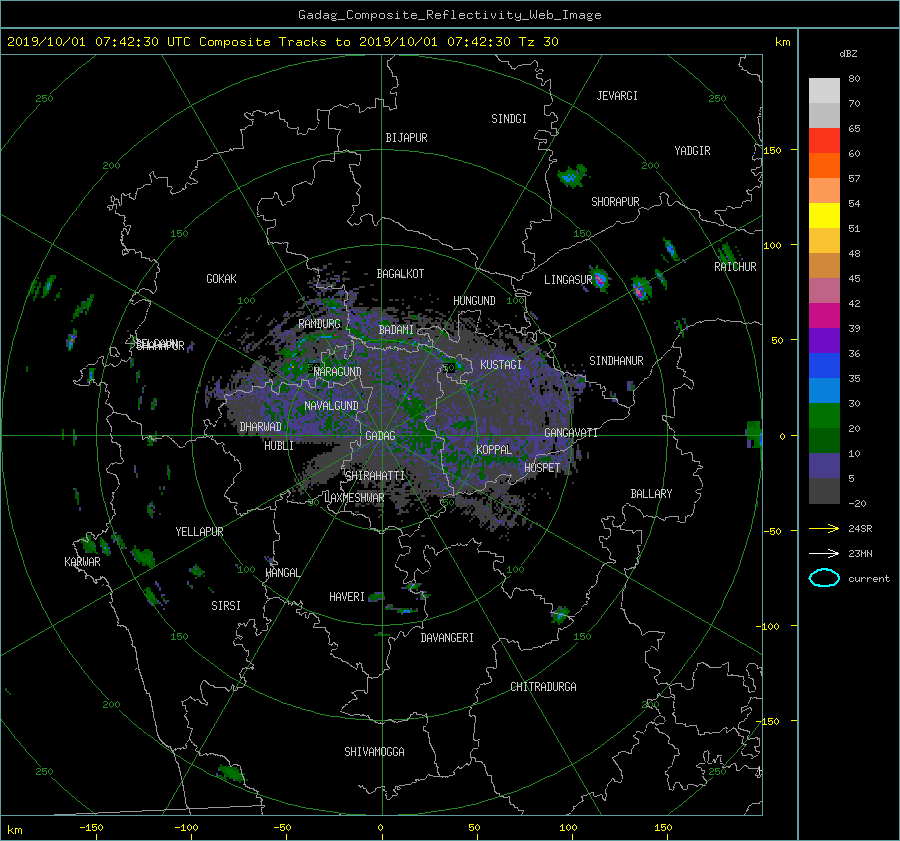900x841 pixels.
Task: Click the BALLARY city label
Action: (x=651, y=494)
